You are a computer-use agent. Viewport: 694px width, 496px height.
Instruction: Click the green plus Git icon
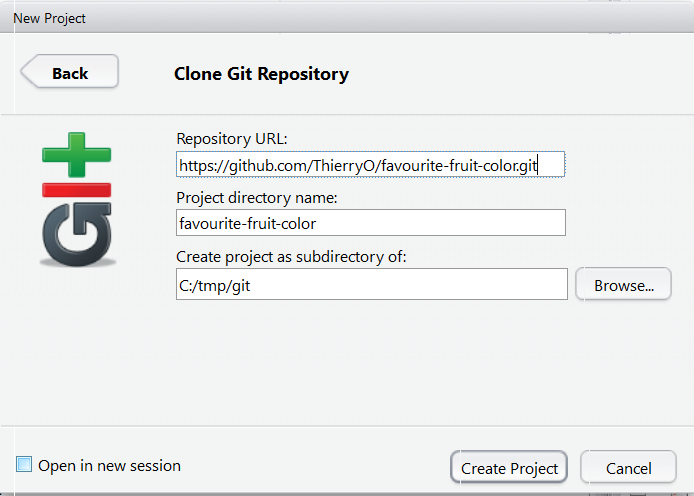click(x=77, y=155)
